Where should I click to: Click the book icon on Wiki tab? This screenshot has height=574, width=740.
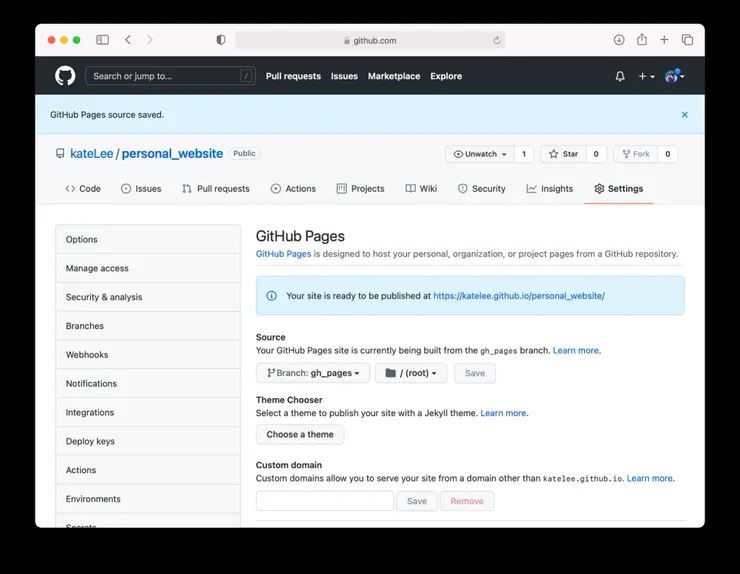click(411, 189)
